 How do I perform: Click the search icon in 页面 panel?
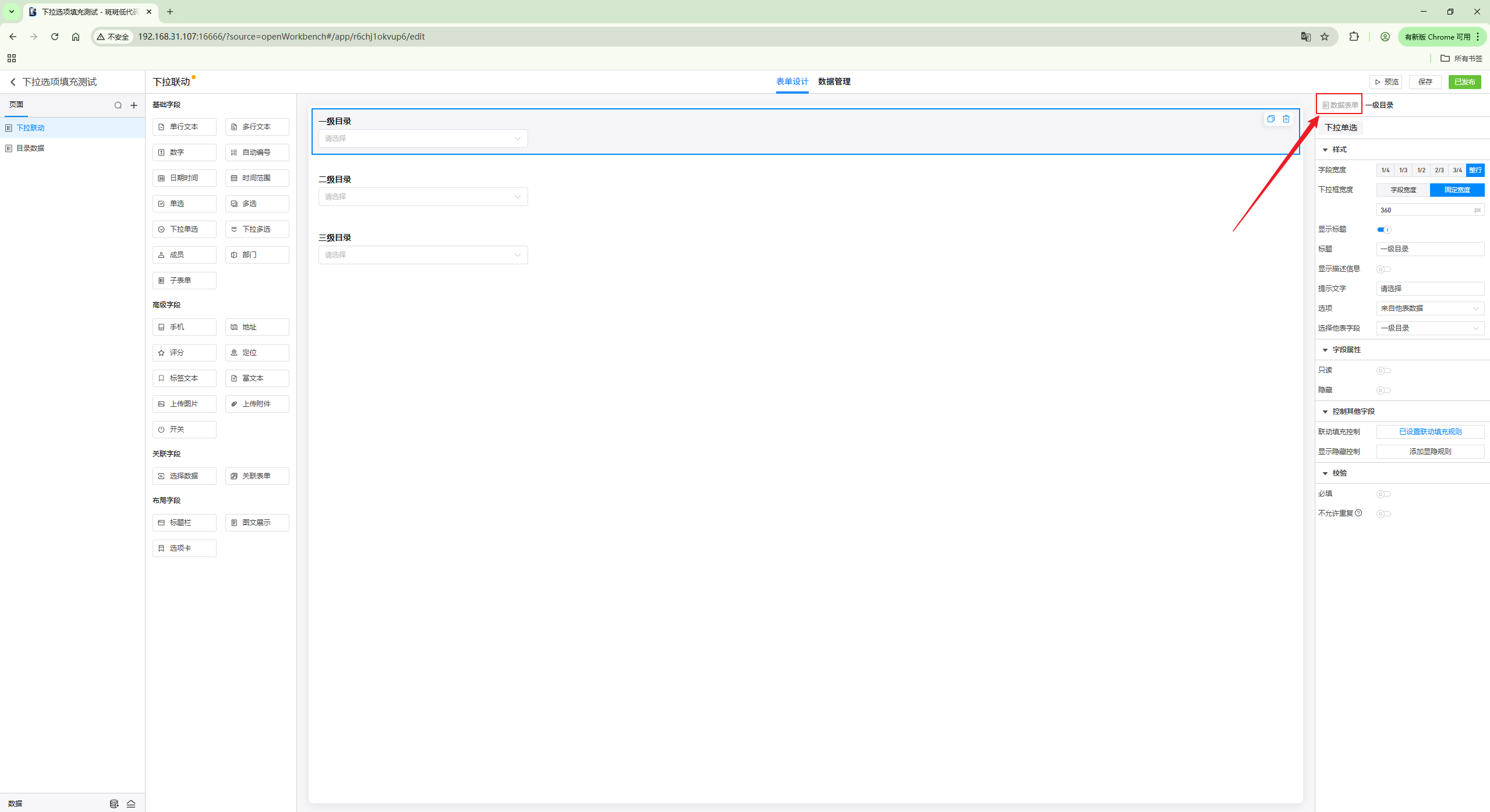(x=118, y=105)
